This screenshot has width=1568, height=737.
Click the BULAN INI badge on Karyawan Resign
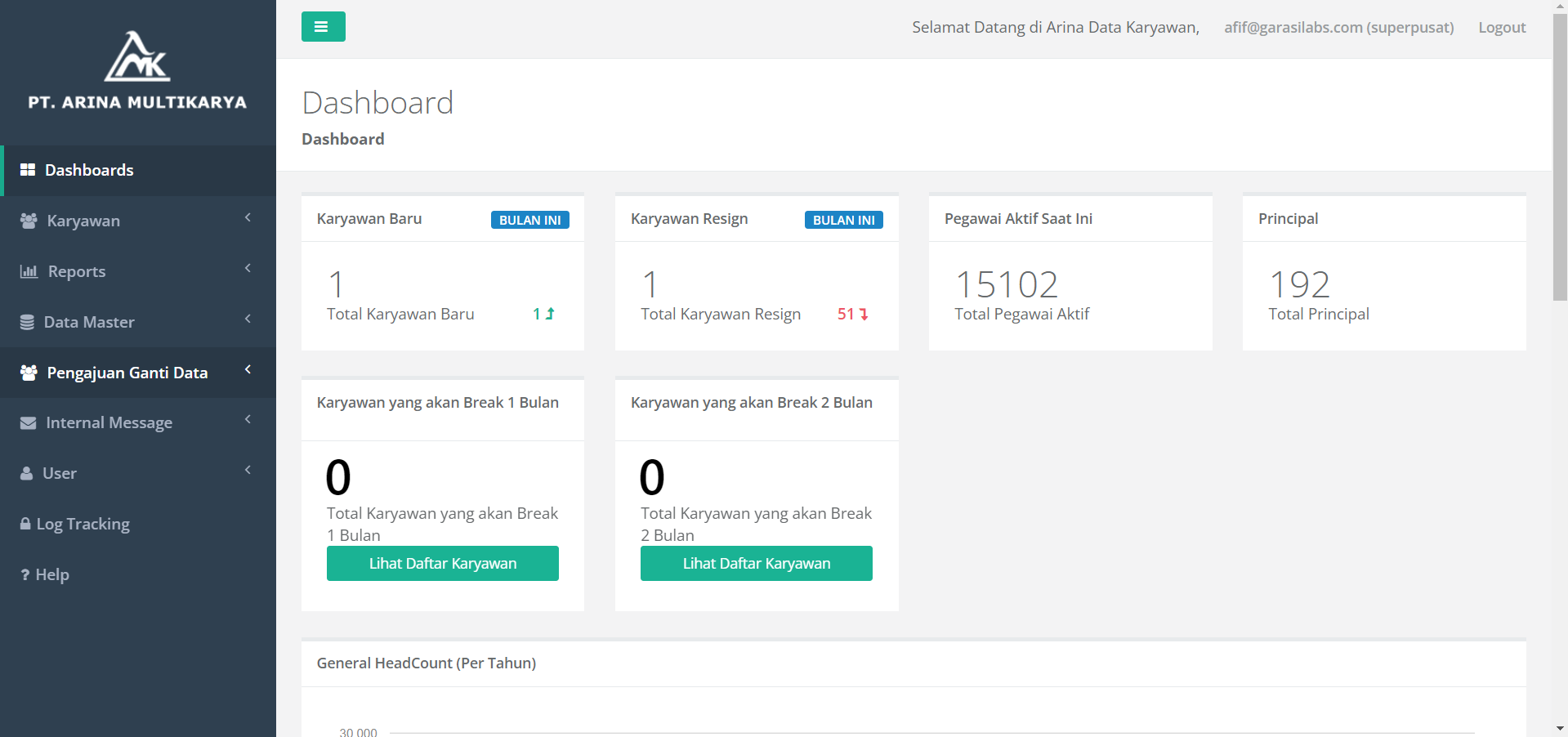(x=844, y=220)
